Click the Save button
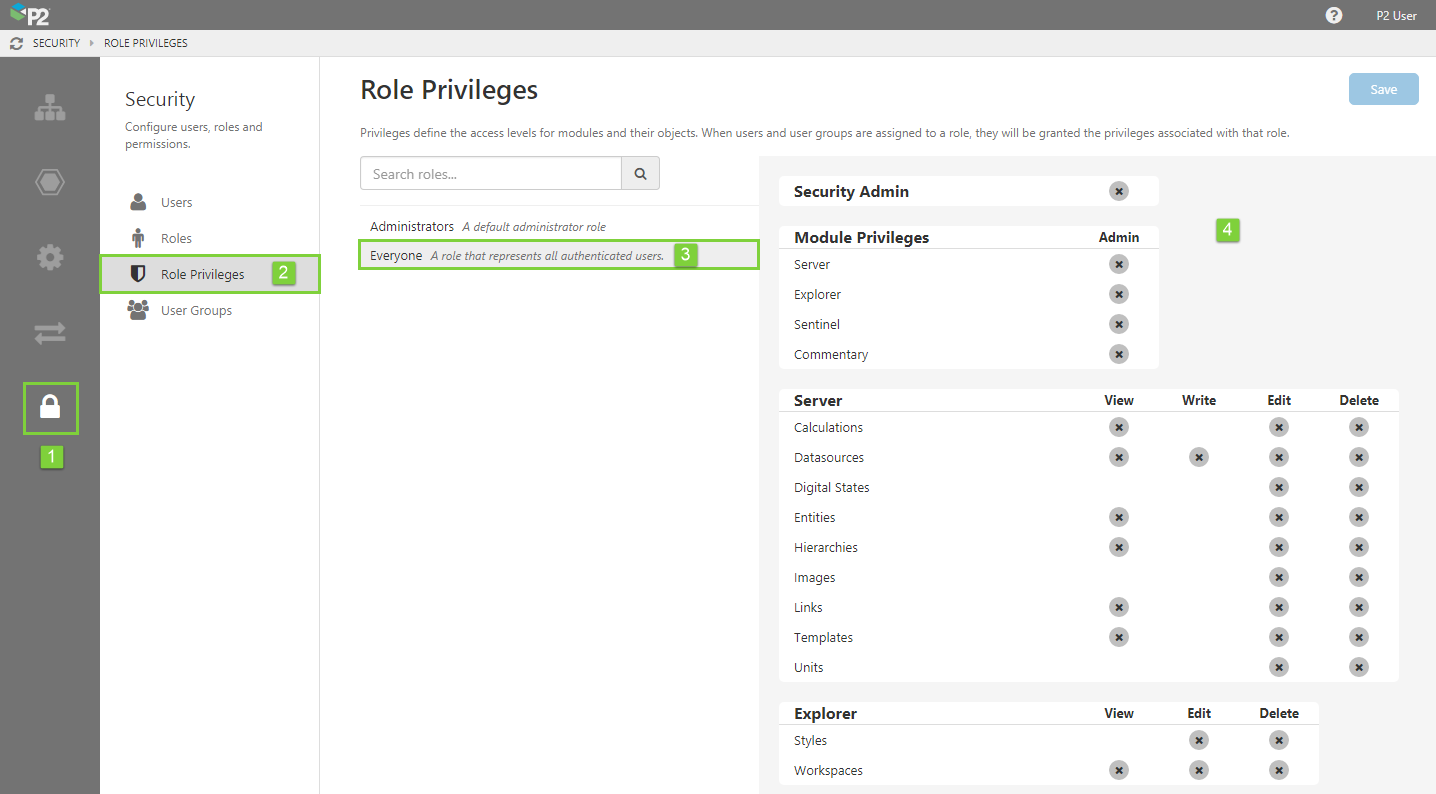 (1383, 89)
